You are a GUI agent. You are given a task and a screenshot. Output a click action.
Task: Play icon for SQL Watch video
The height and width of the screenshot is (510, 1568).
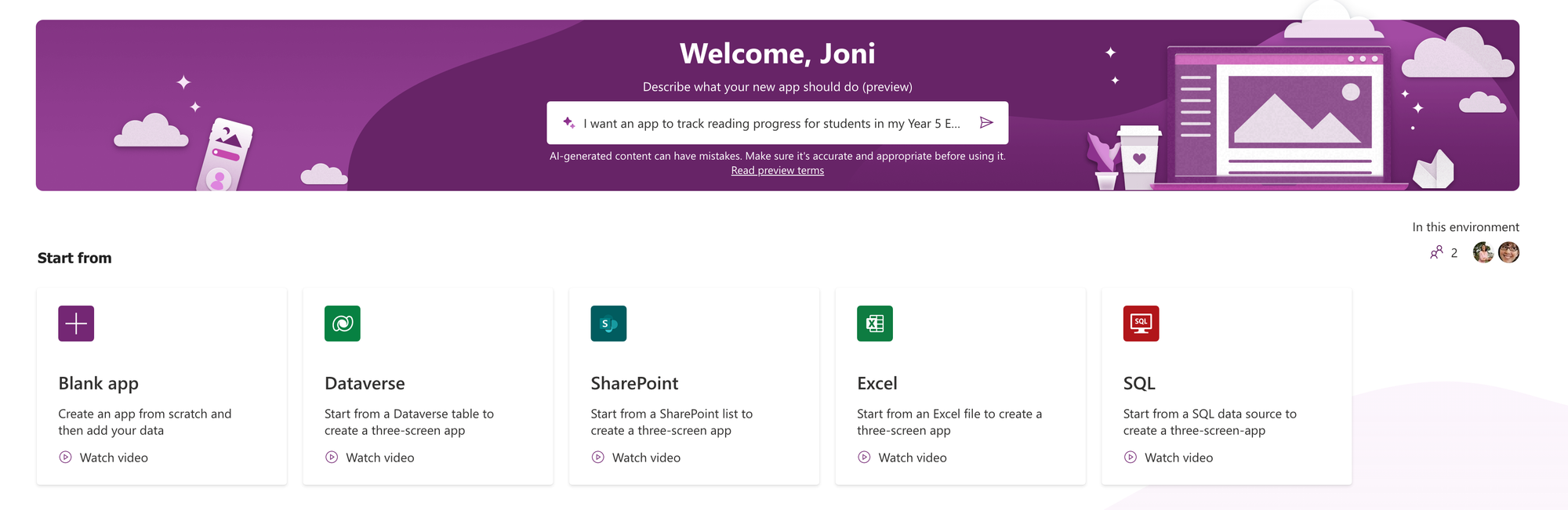1131,458
